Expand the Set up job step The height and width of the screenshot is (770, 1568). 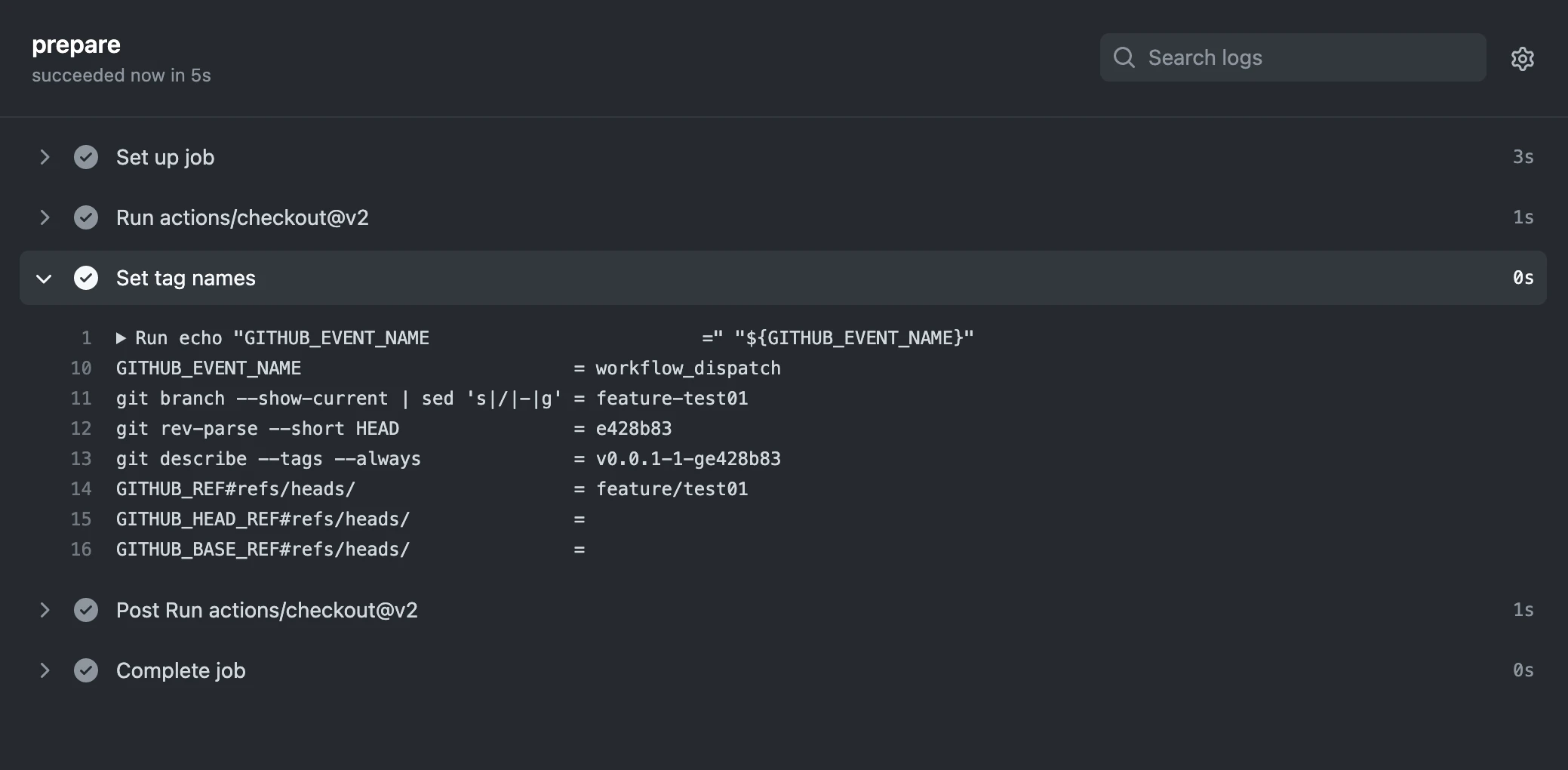point(45,157)
